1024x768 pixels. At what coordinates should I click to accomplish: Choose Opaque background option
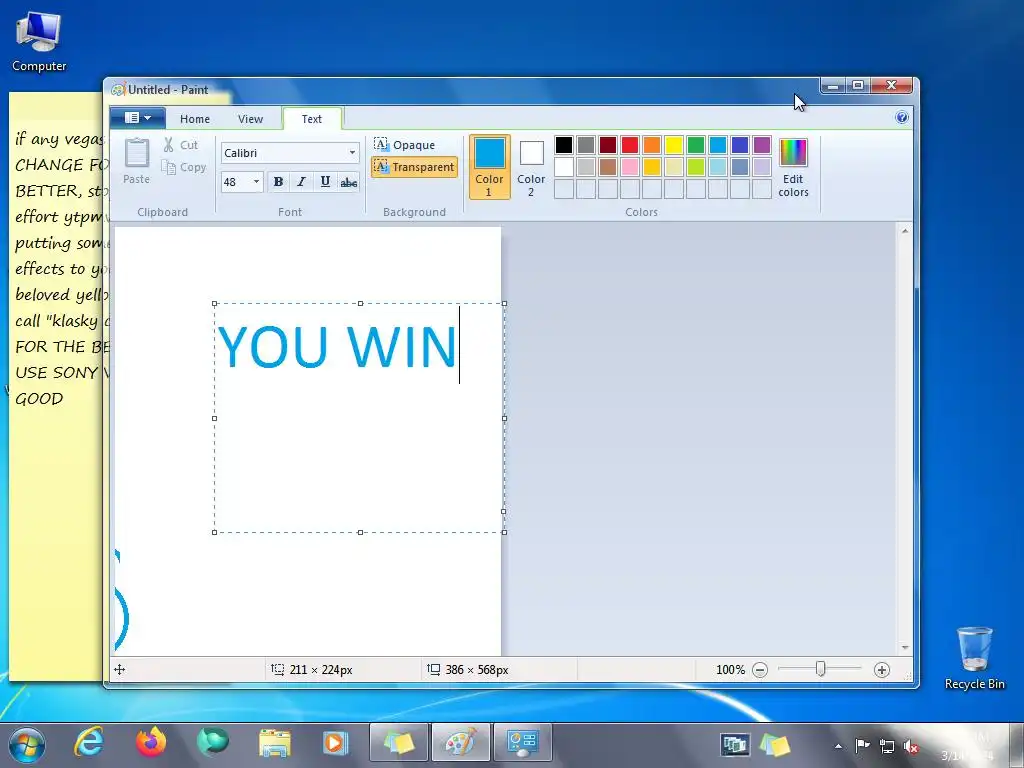pyautogui.click(x=405, y=144)
